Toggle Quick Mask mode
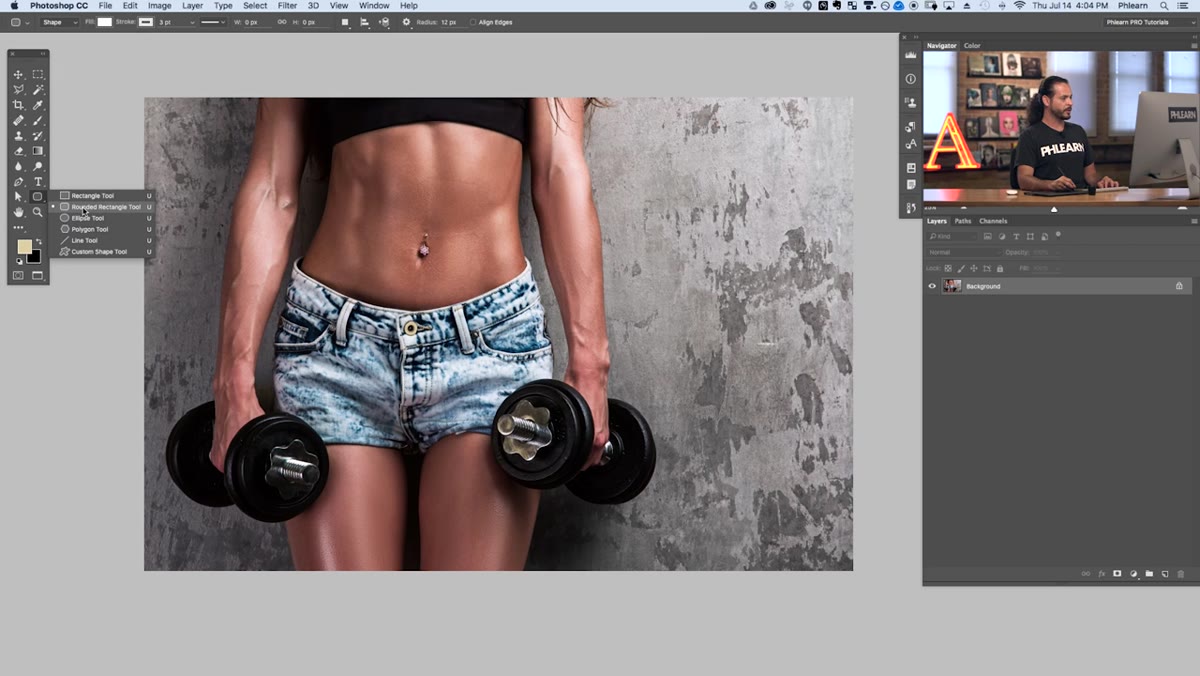Image resolution: width=1200 pixels, height=676 pixels. pyautogui.click(x=18, y=276)
